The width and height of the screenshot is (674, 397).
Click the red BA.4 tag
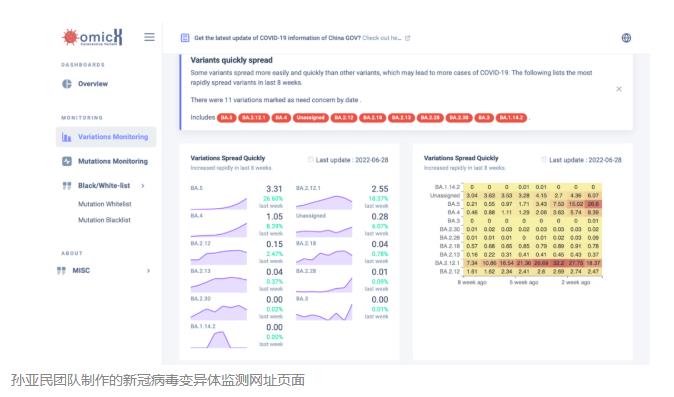coord(281,118)
